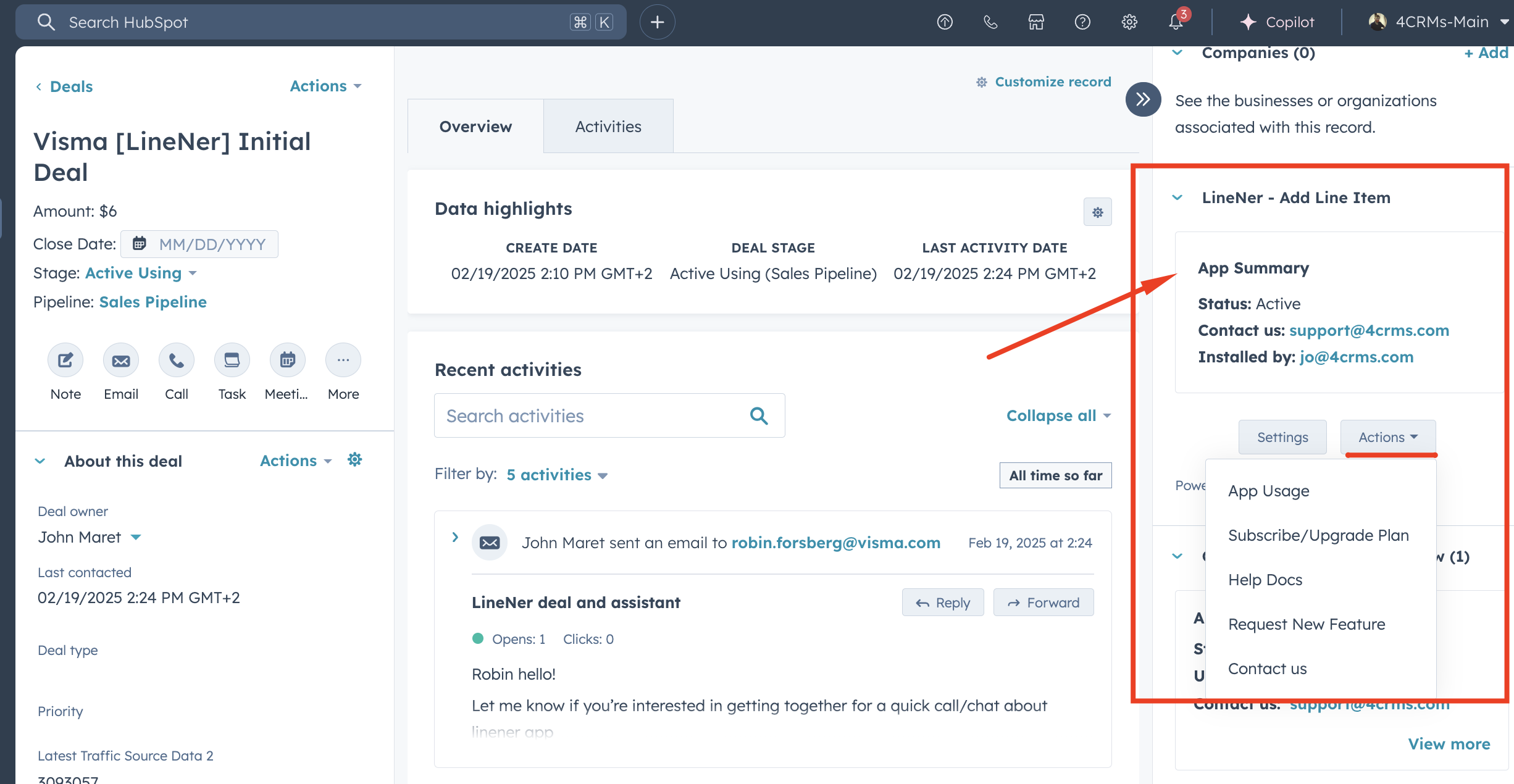The width and height of the screenshot is (1514, 784).
Task: Forward the LineNer email
Action: click(1043, 603)
